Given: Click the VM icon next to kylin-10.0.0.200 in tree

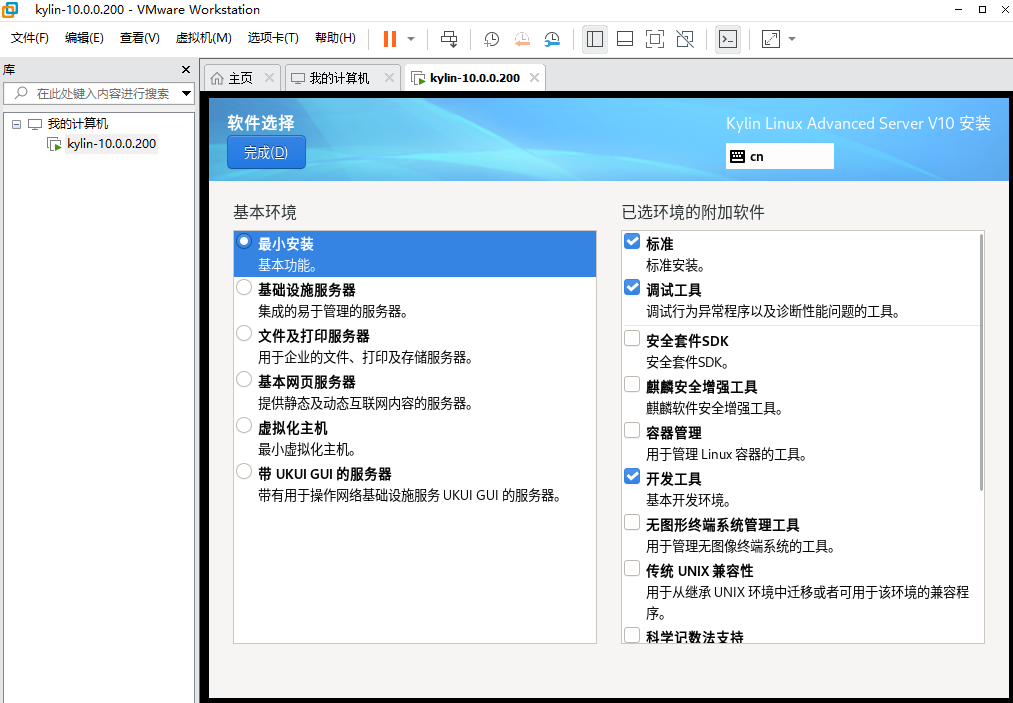Looking at the screenshot, I should pyautogui.click(x=55, y=144).
